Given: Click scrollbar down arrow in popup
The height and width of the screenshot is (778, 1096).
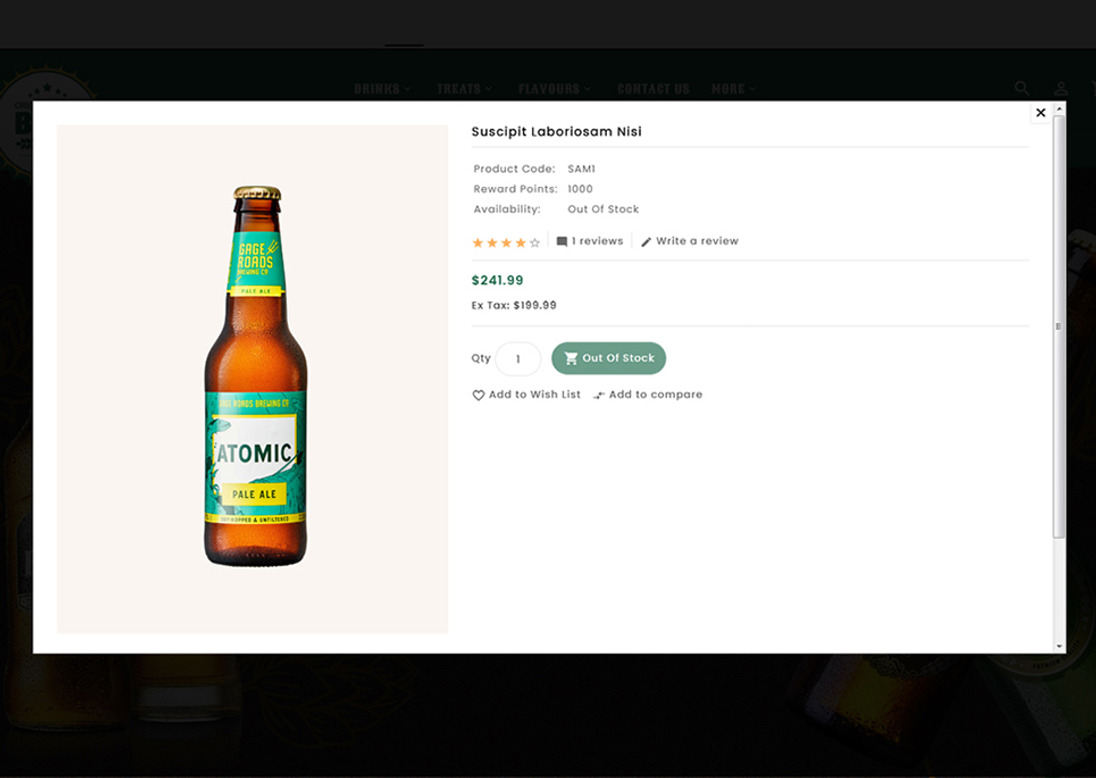Looking at the screenshot, I should 1059,647.
